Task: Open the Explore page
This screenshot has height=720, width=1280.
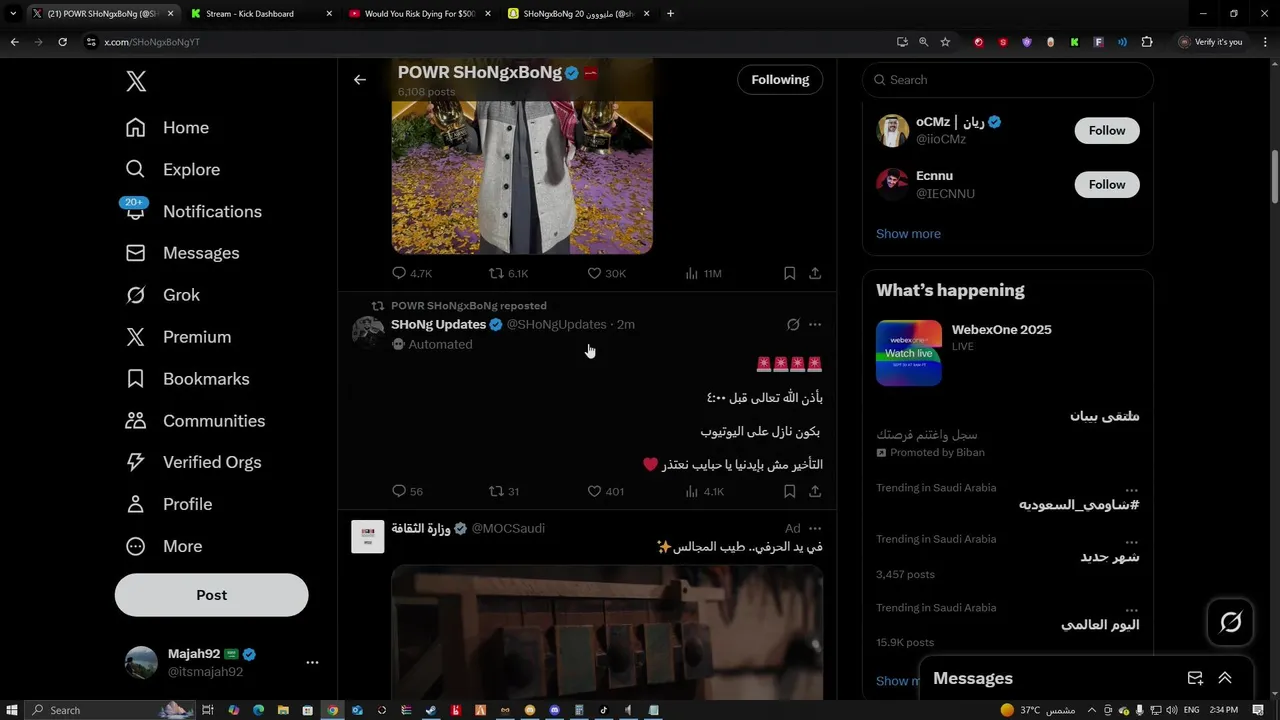Action: pos(172,170)
